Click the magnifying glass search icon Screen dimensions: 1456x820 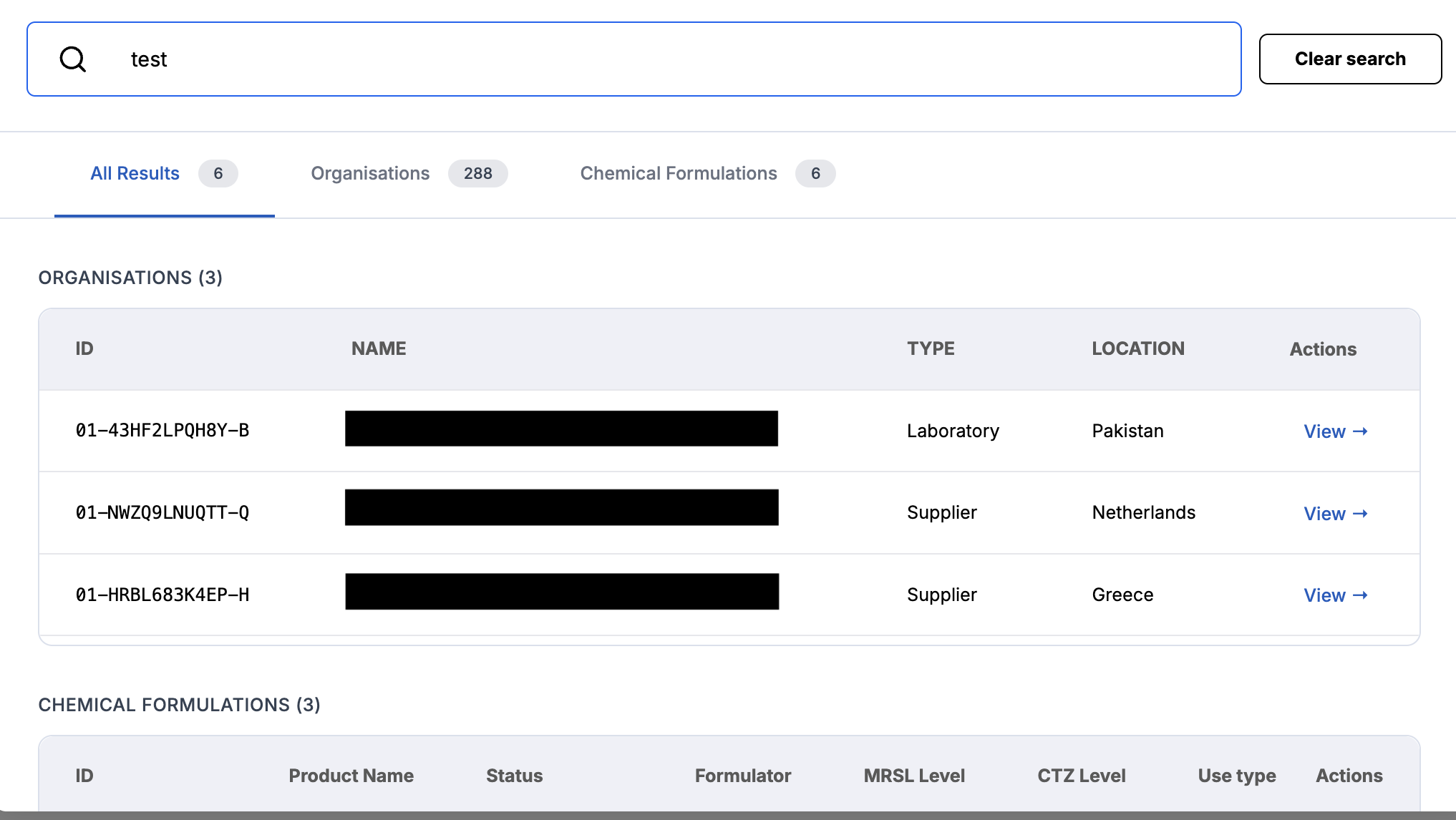click(72, 59)
